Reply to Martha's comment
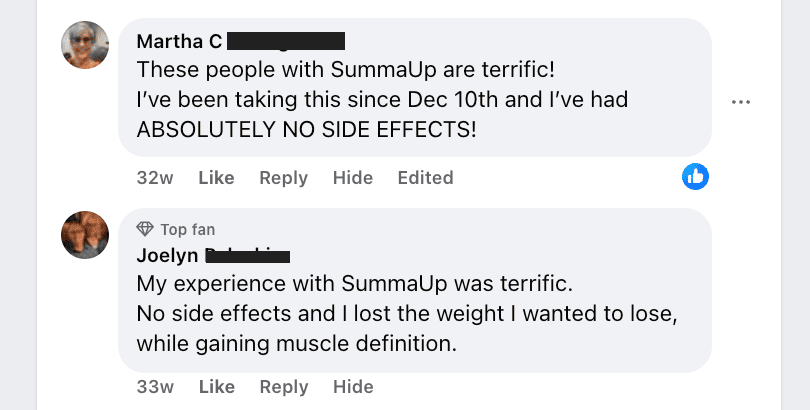The image size is (810, 410). pyautogui.click(x=283, y=178)
